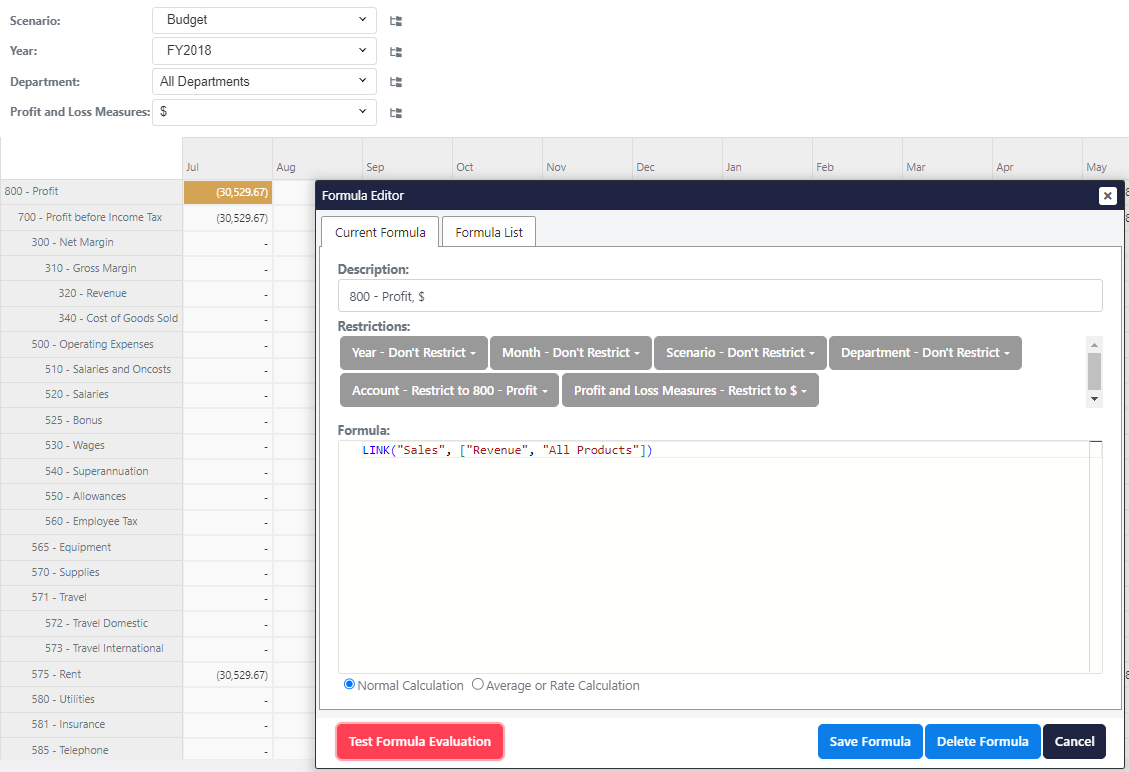Open Account restriction dropdown for 800 - Profit
1129x772 pixels.
pyautogui.click(x=450, y=391)
